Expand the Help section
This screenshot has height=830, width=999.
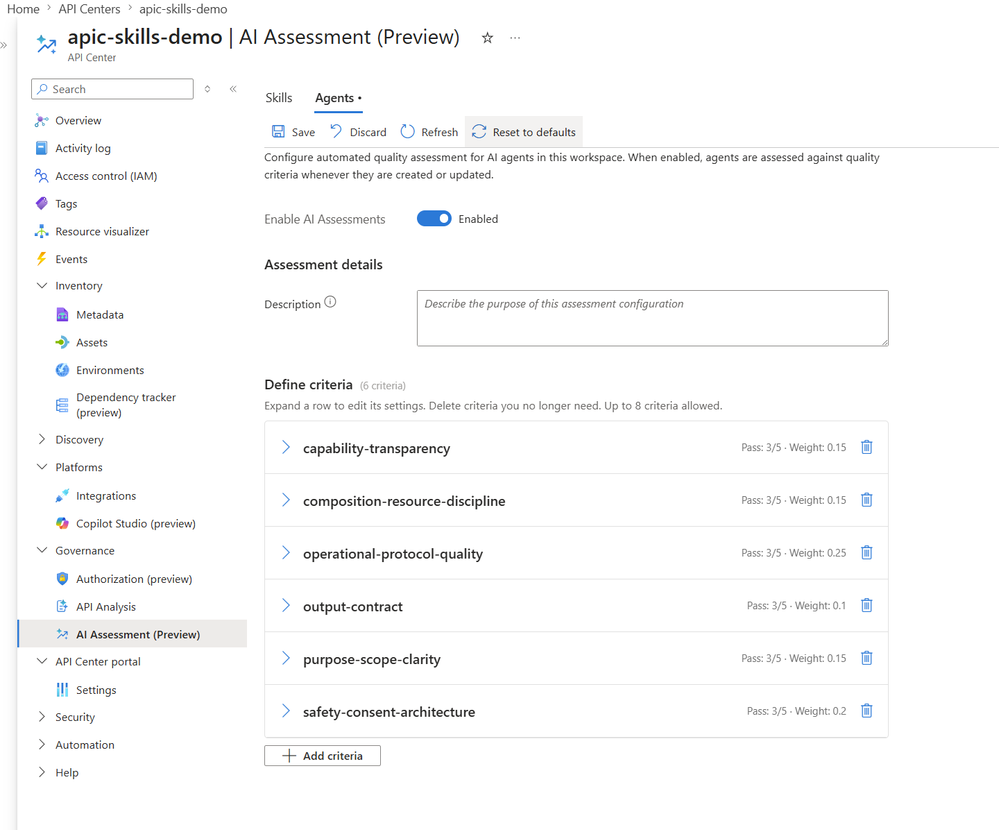point(42,772)
